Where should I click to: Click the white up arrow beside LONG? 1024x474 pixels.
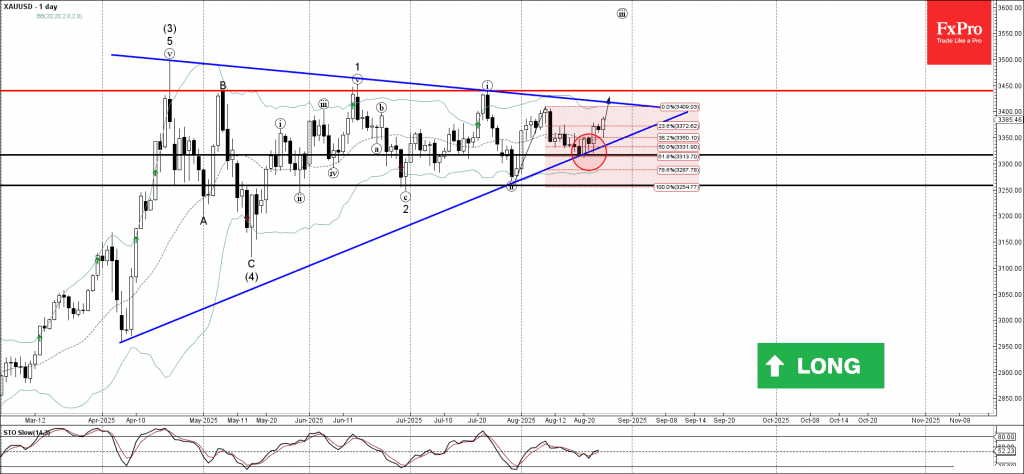[x=776, y=366]
